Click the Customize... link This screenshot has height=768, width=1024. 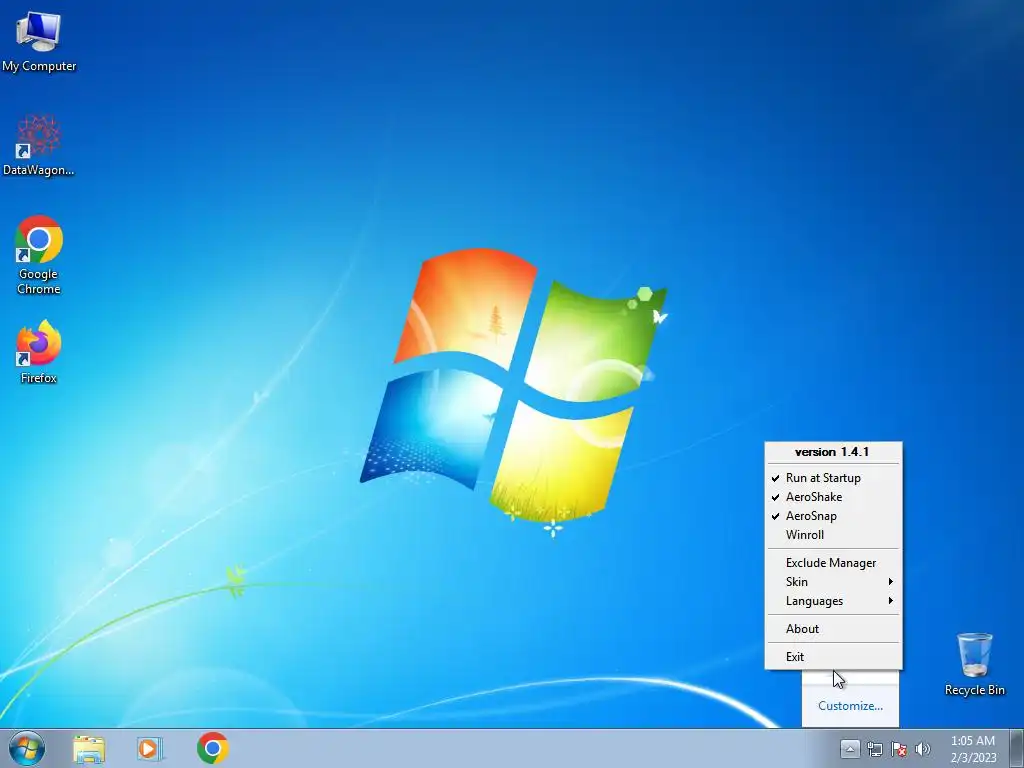(850, 706)
